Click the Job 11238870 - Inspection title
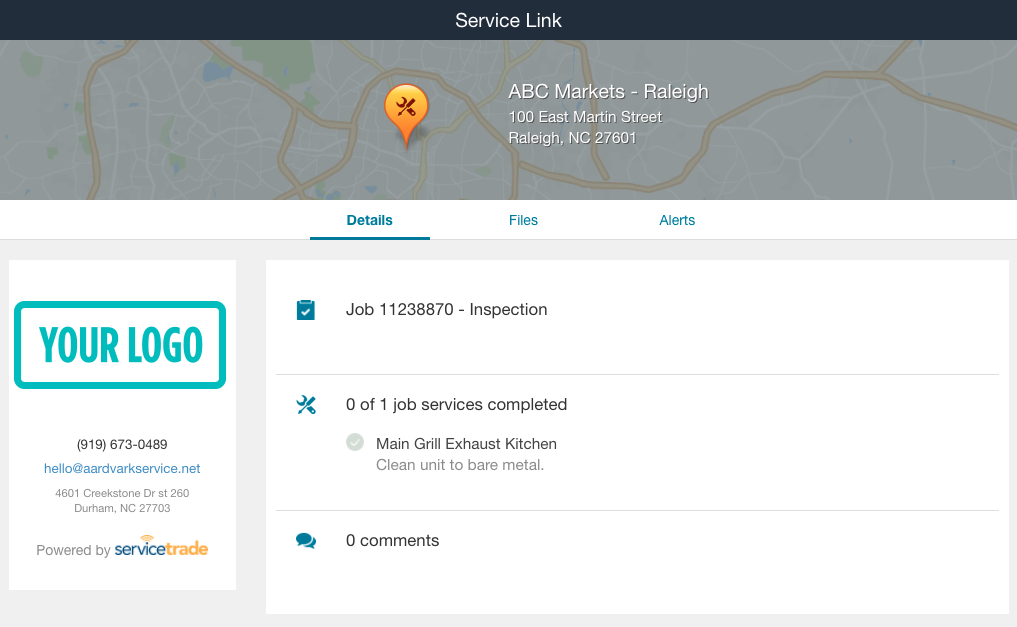Screen dimensions: 1017x627 pos(446,309)
